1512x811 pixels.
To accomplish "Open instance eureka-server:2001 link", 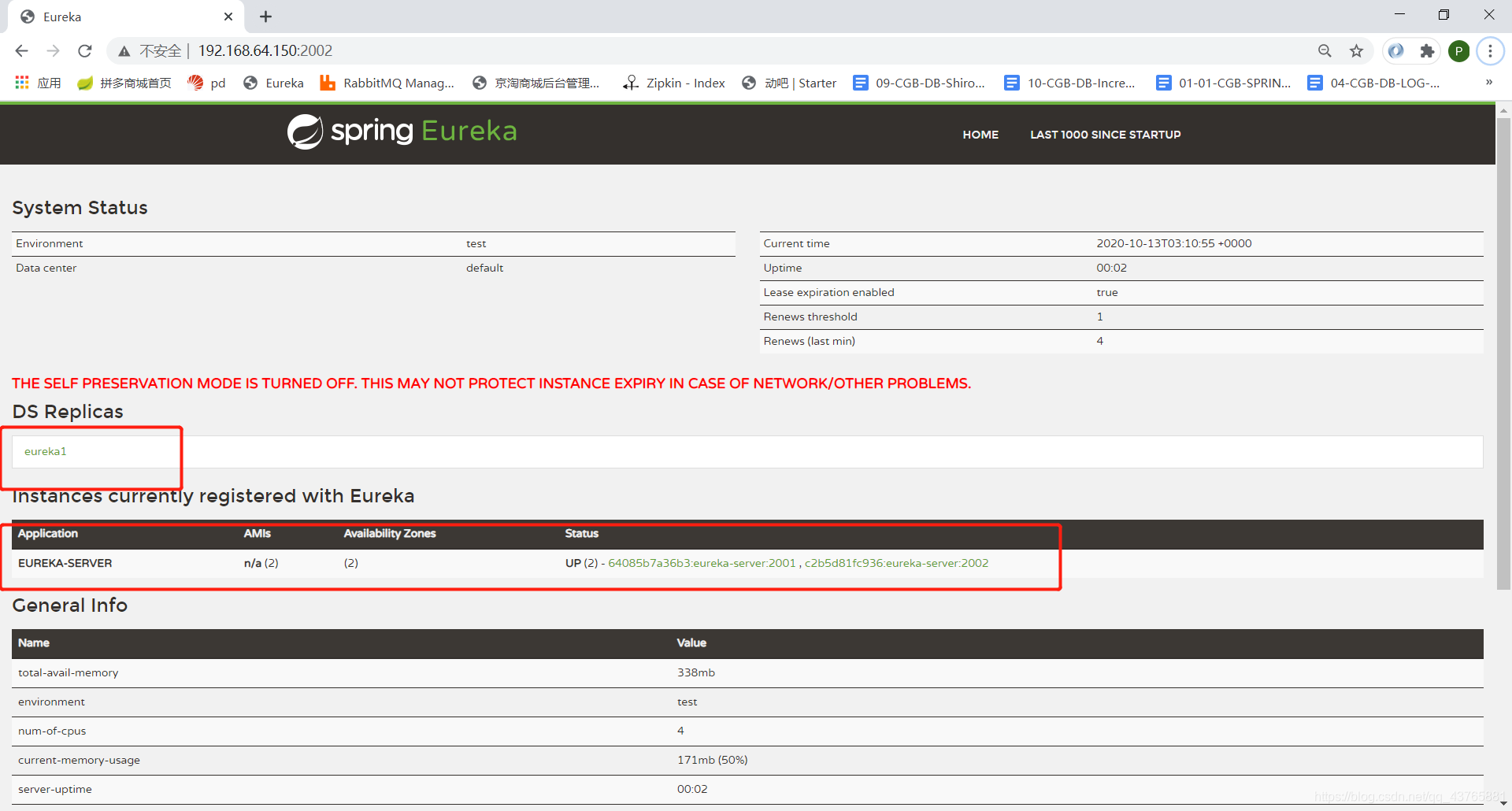I will pyautogui.click(x=702, y=563).
